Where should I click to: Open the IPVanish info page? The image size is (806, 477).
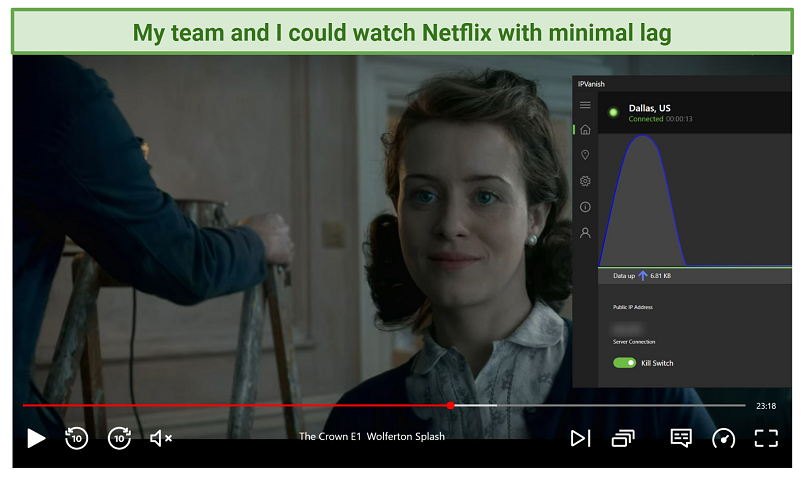tap(585, 207)
